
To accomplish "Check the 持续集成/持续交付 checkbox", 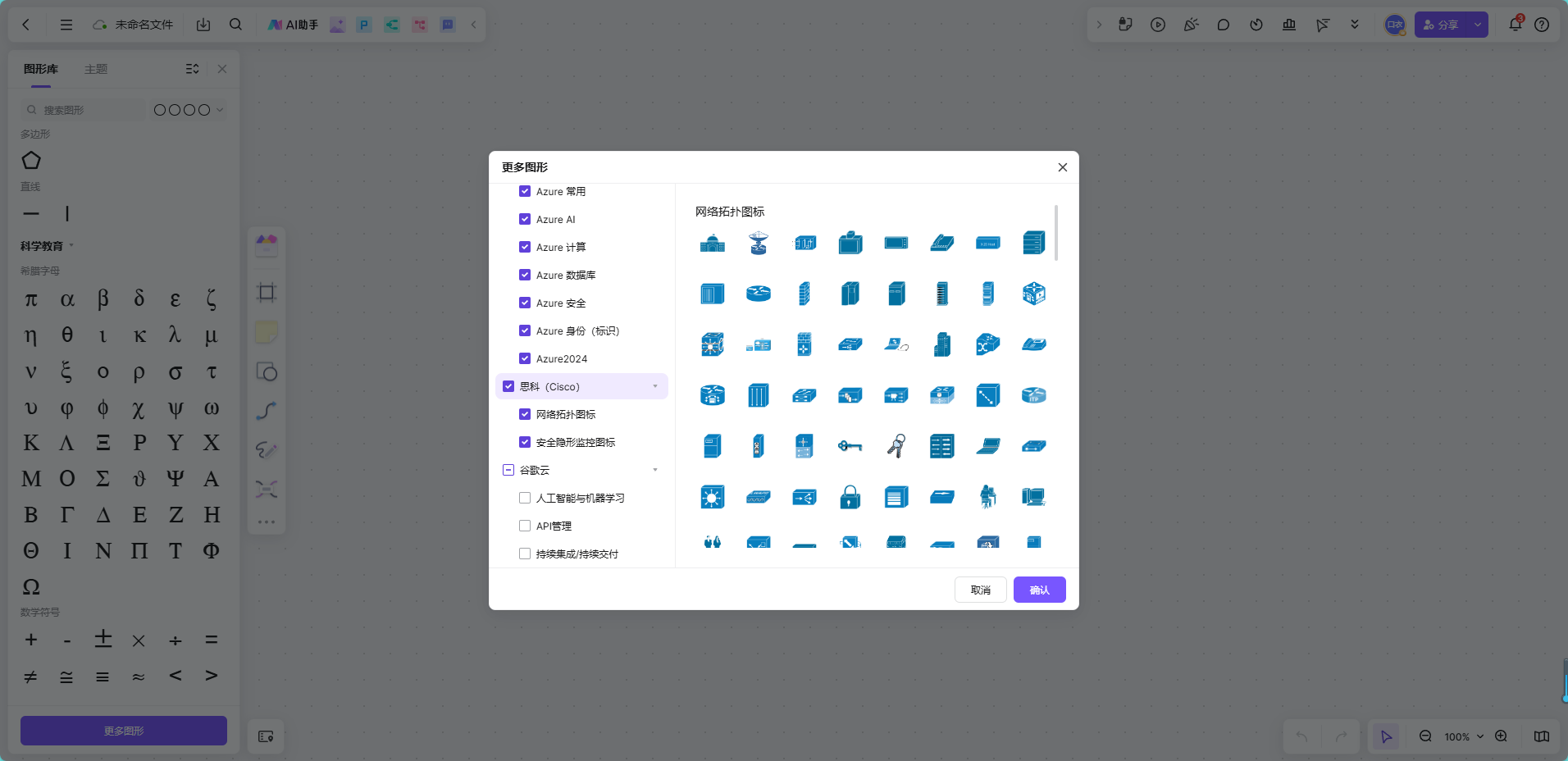I will 525,554.
